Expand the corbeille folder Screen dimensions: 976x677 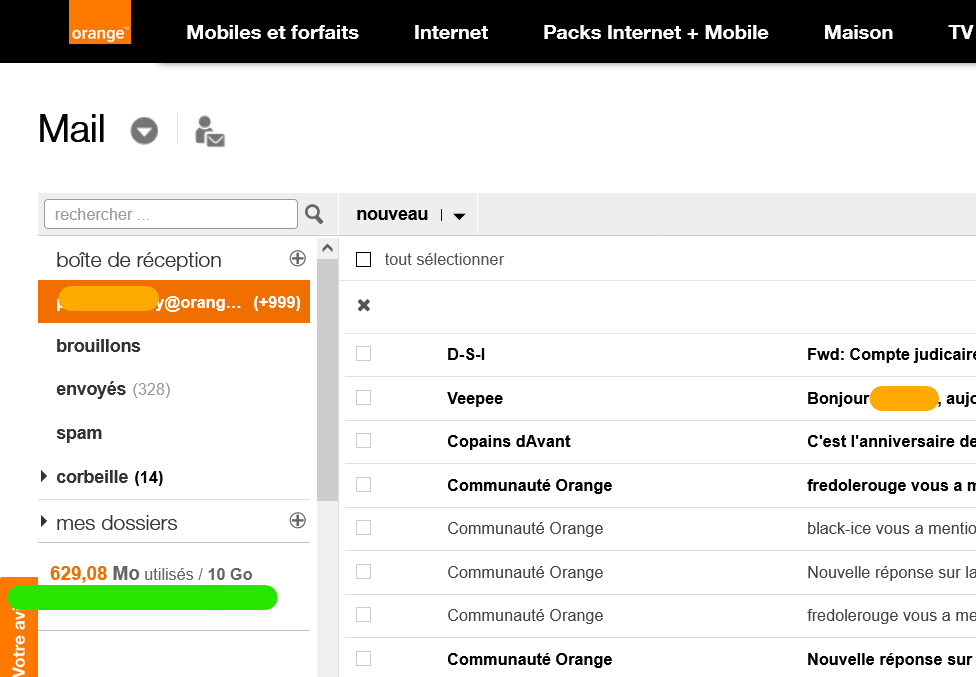coord(44,477)
